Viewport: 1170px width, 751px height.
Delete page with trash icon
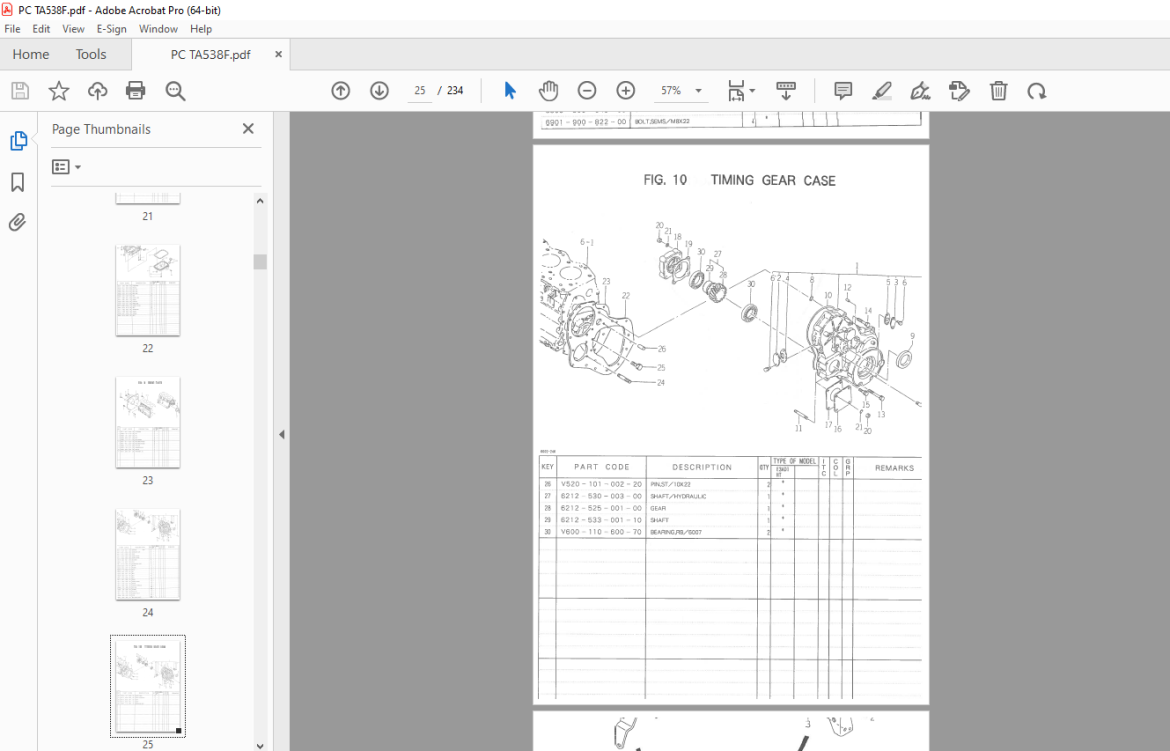tap(998, 91)
